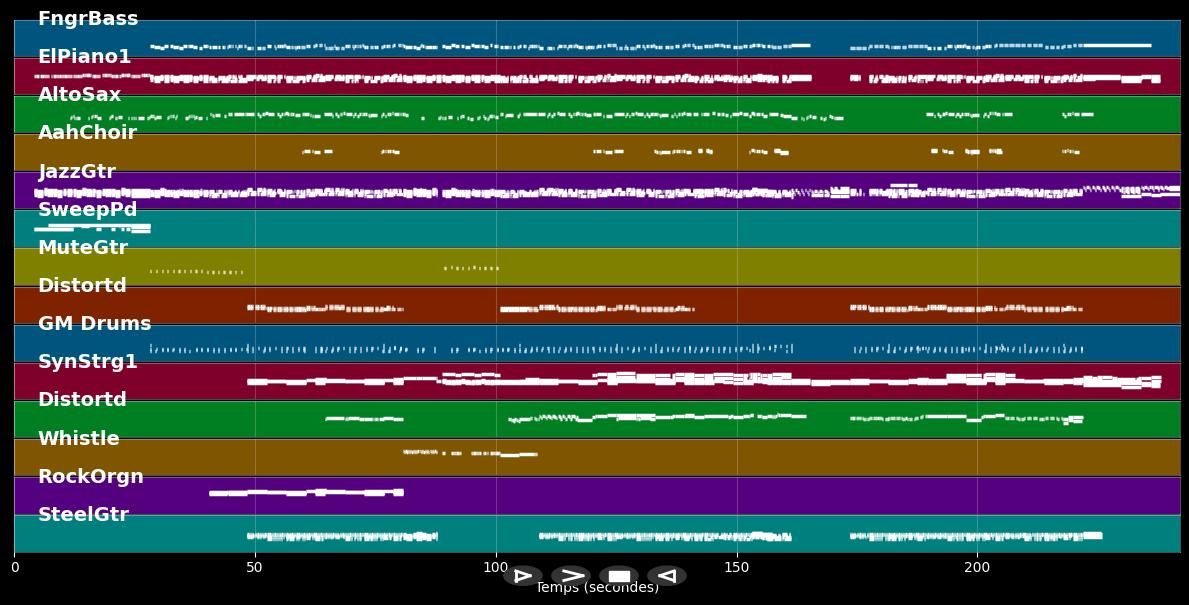
Task: Select the AltoSax track label
Action: [79, 95]
